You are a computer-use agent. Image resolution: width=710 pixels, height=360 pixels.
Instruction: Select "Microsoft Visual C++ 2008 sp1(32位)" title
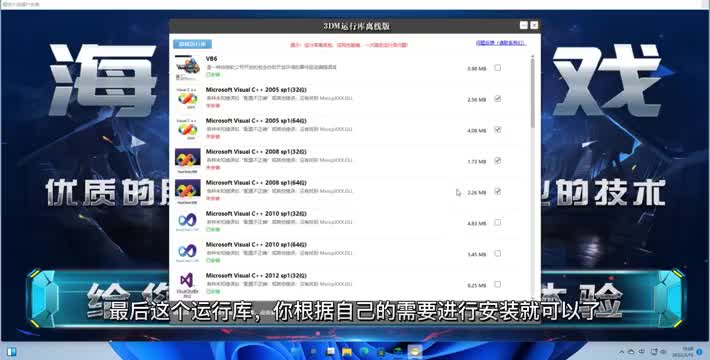pyautogui.click(x=256, y=152)
